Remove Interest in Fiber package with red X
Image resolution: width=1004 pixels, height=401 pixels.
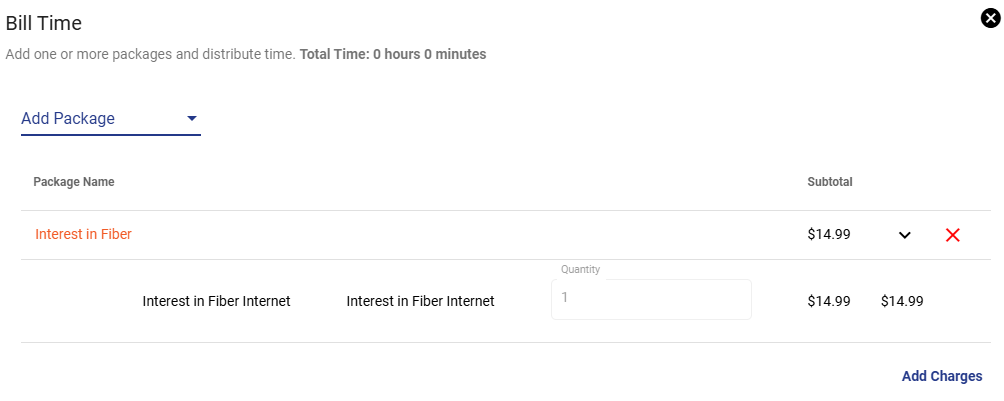click(953, 235)
